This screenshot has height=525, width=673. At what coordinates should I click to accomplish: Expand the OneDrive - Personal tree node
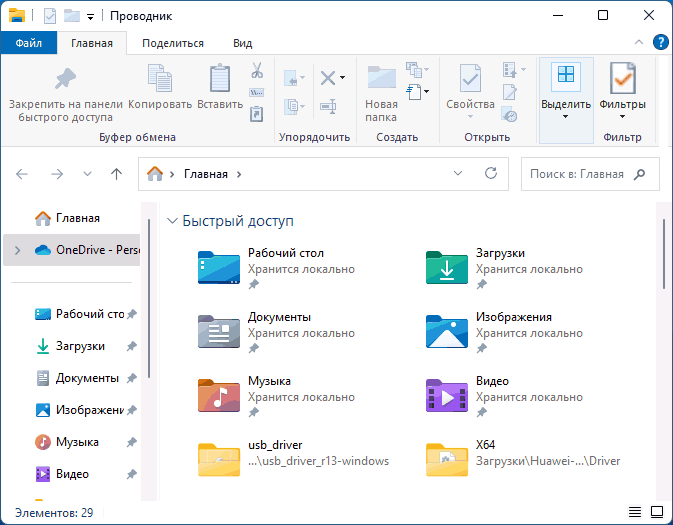17,250
